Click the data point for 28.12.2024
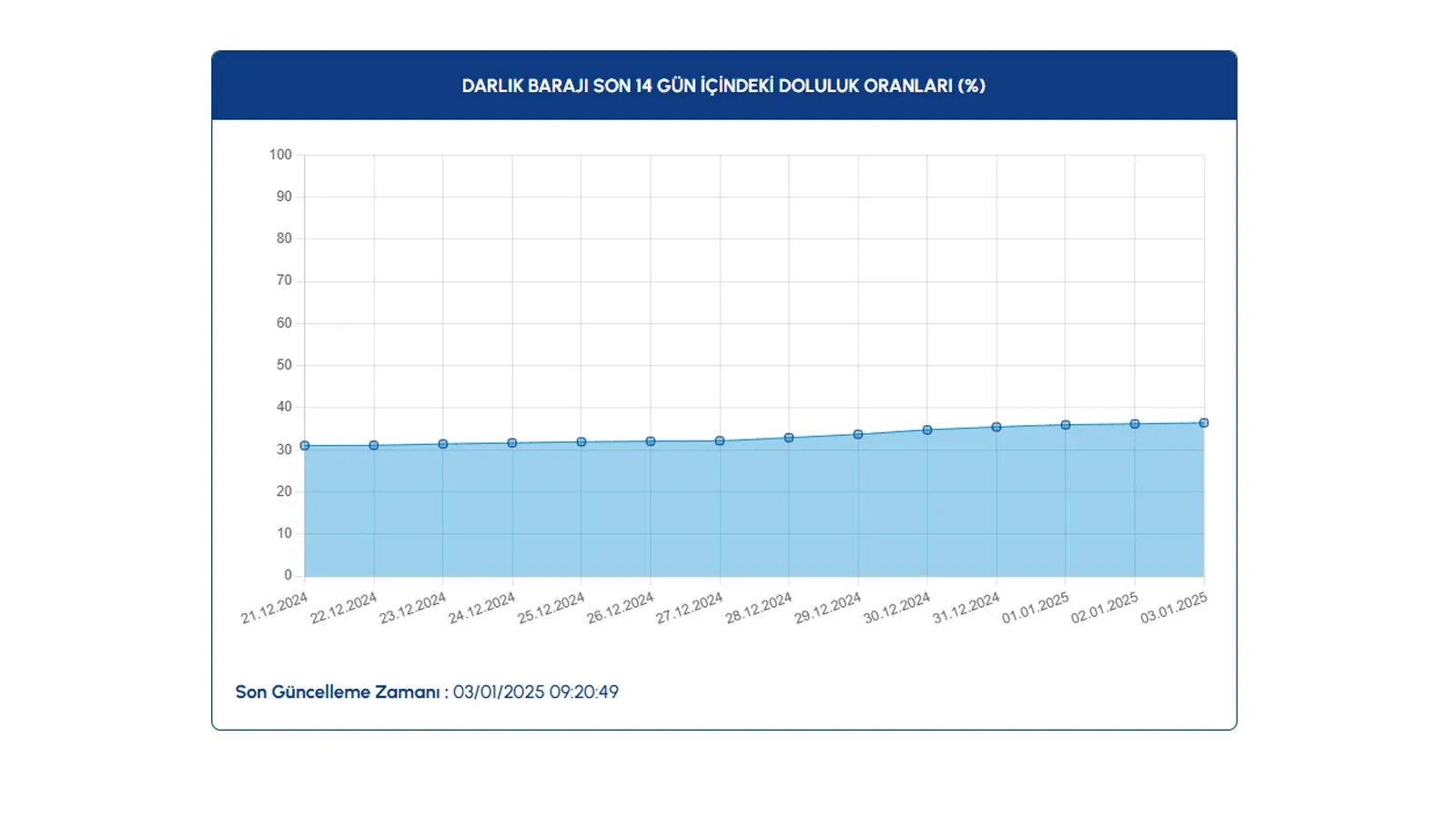1456x819 pixels. (789, 438)
